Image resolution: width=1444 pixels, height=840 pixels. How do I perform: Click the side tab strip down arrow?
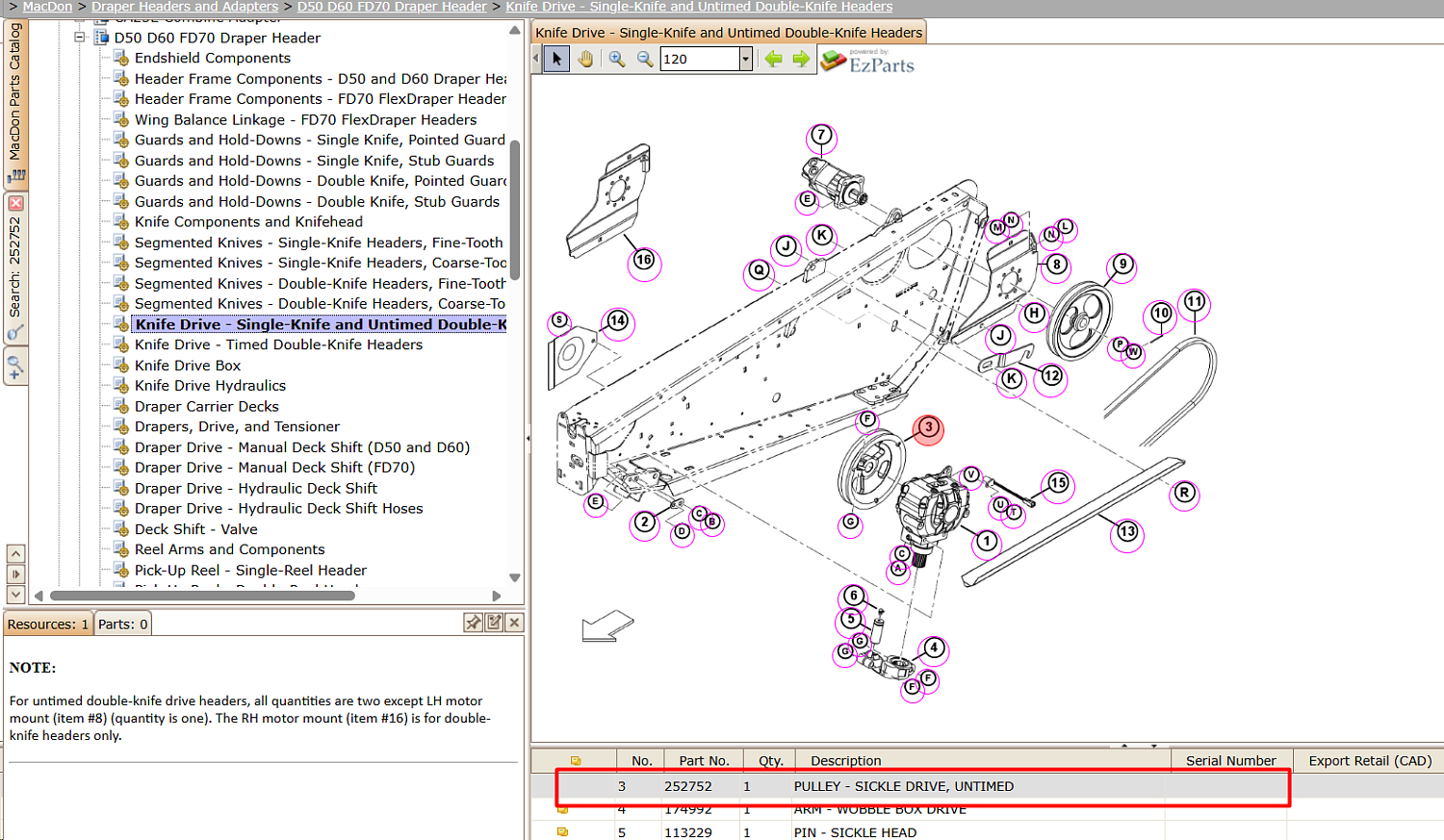[x=15, y=595]
